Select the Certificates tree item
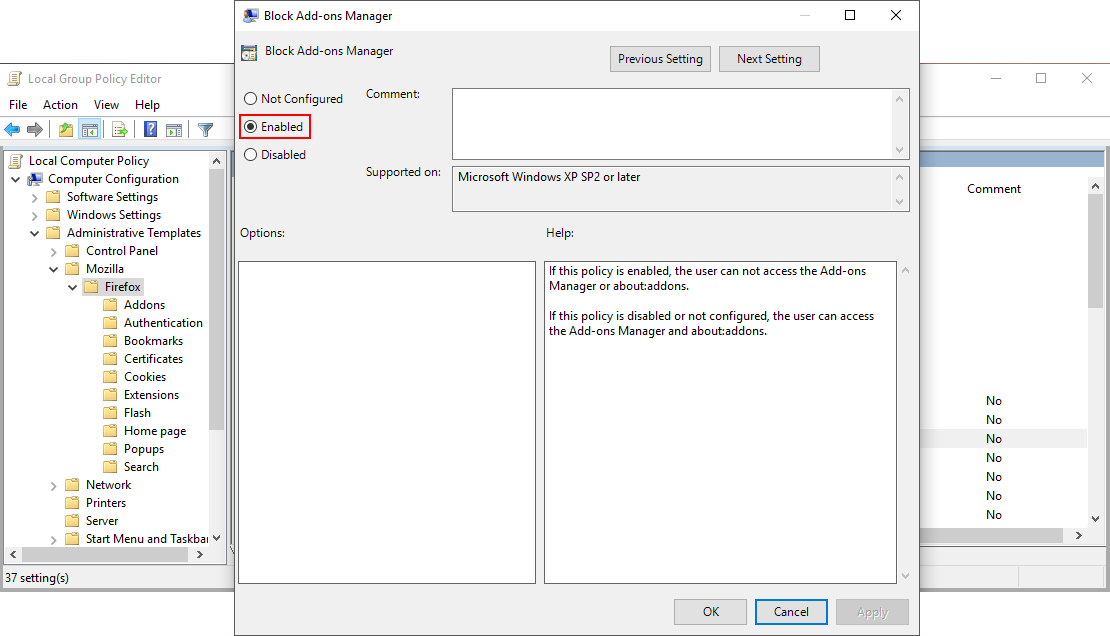This screenshot has width=1110, height=636. click(x=154, y=359)
